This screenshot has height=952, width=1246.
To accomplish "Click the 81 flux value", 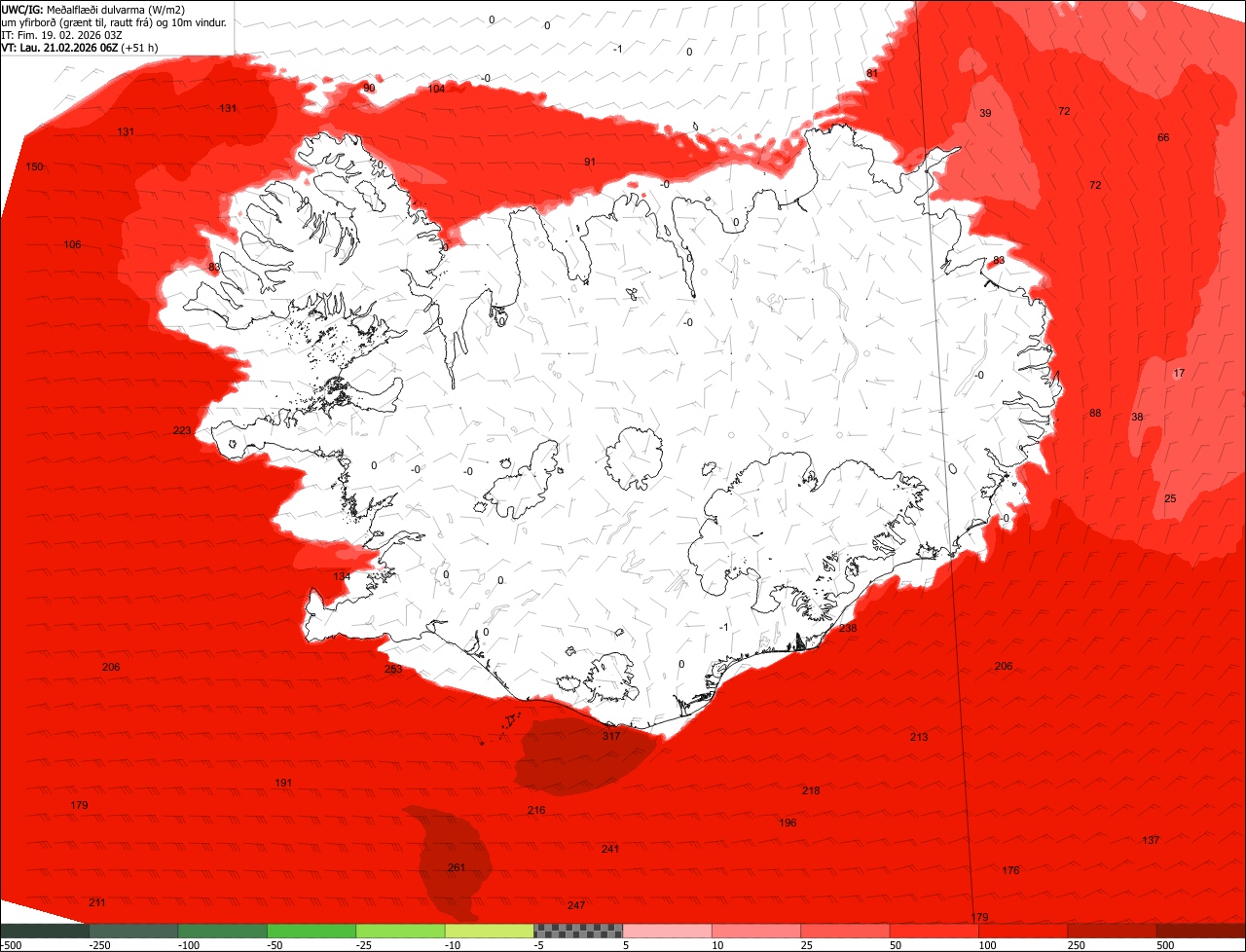I will coord(872,73).
